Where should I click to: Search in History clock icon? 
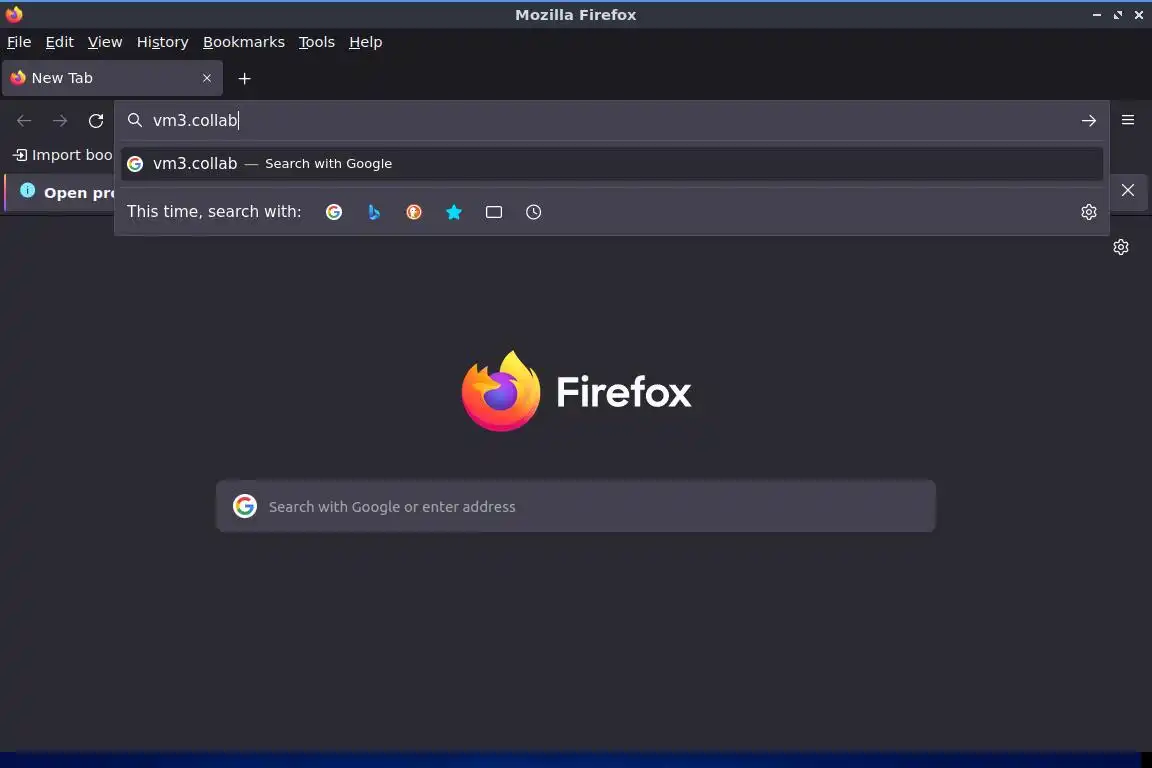(533, 212)
